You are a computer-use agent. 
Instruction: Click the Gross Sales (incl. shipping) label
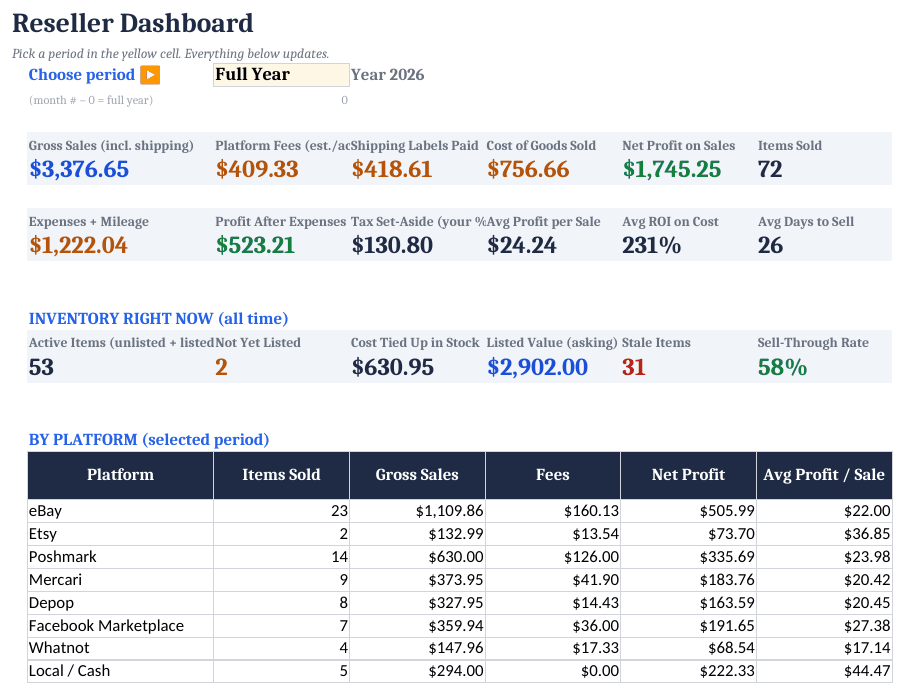click(x=111, y=146)
